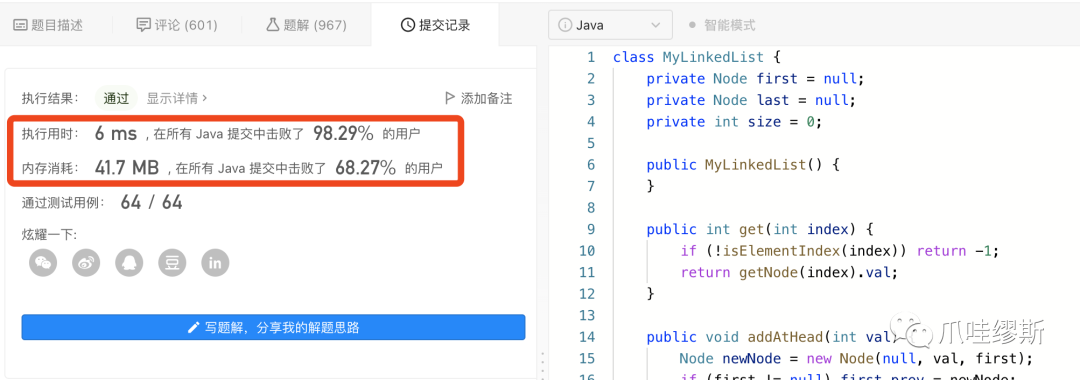Click the pencil icon on 写题解 button

click(x=194, y=328)
